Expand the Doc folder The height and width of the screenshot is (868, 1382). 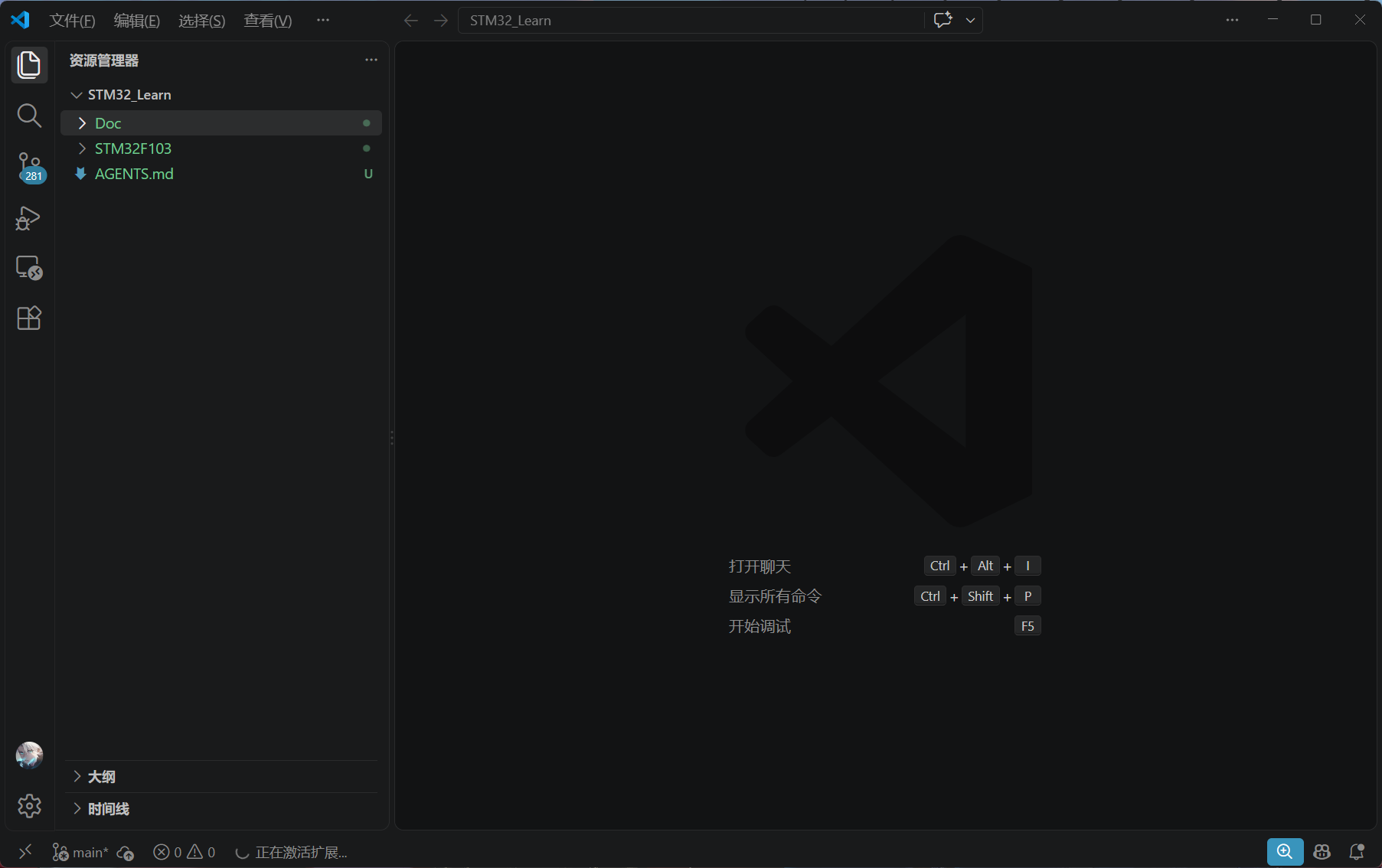(x=221, y=123)
